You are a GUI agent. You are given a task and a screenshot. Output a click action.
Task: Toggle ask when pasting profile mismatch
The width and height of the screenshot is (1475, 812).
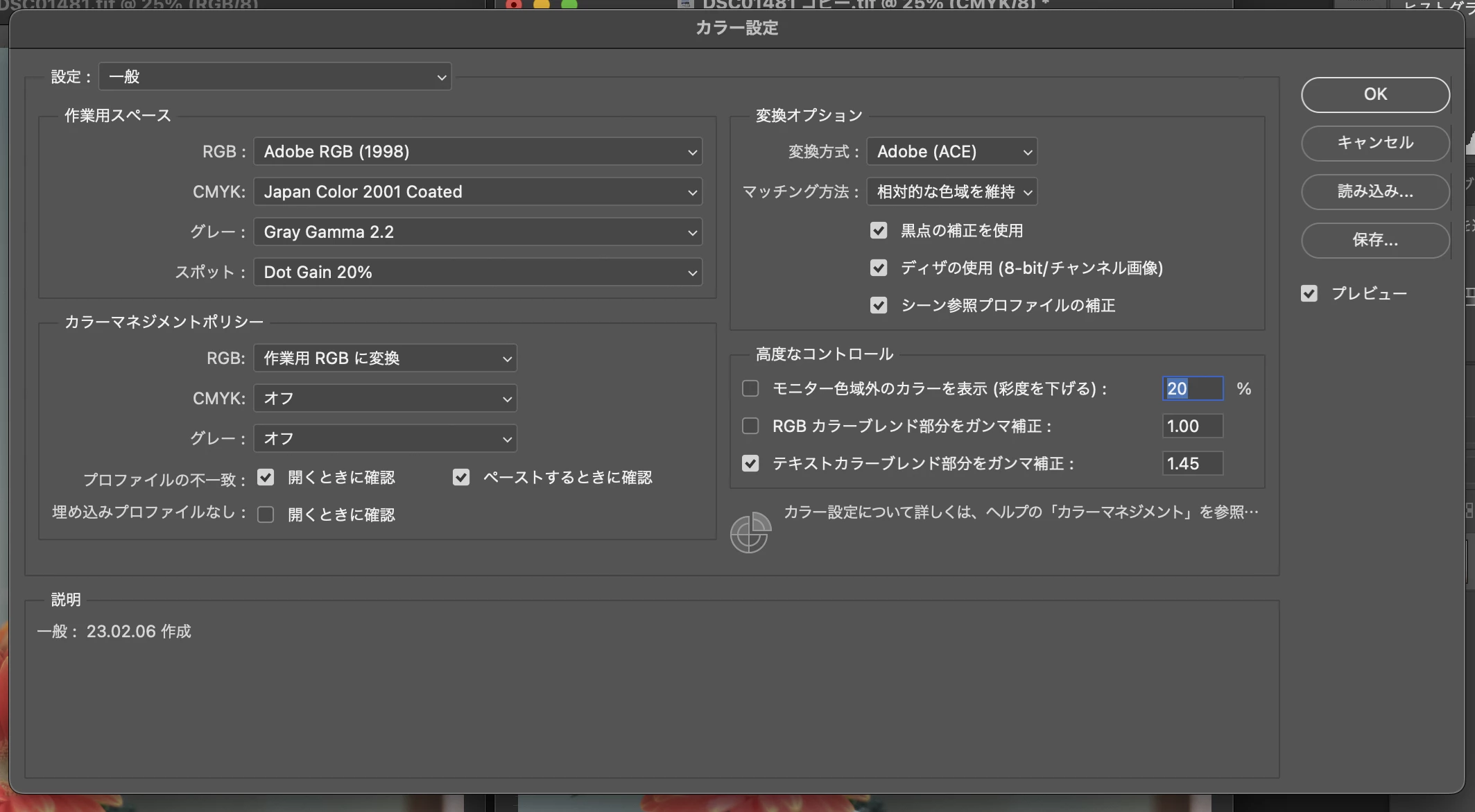[x=461, y=477]
